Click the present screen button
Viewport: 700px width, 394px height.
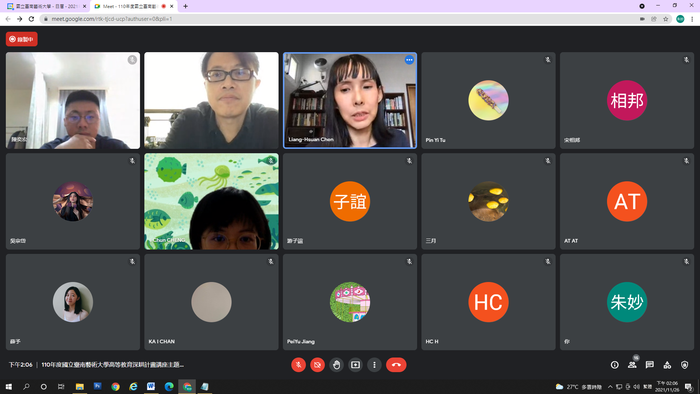355,365
